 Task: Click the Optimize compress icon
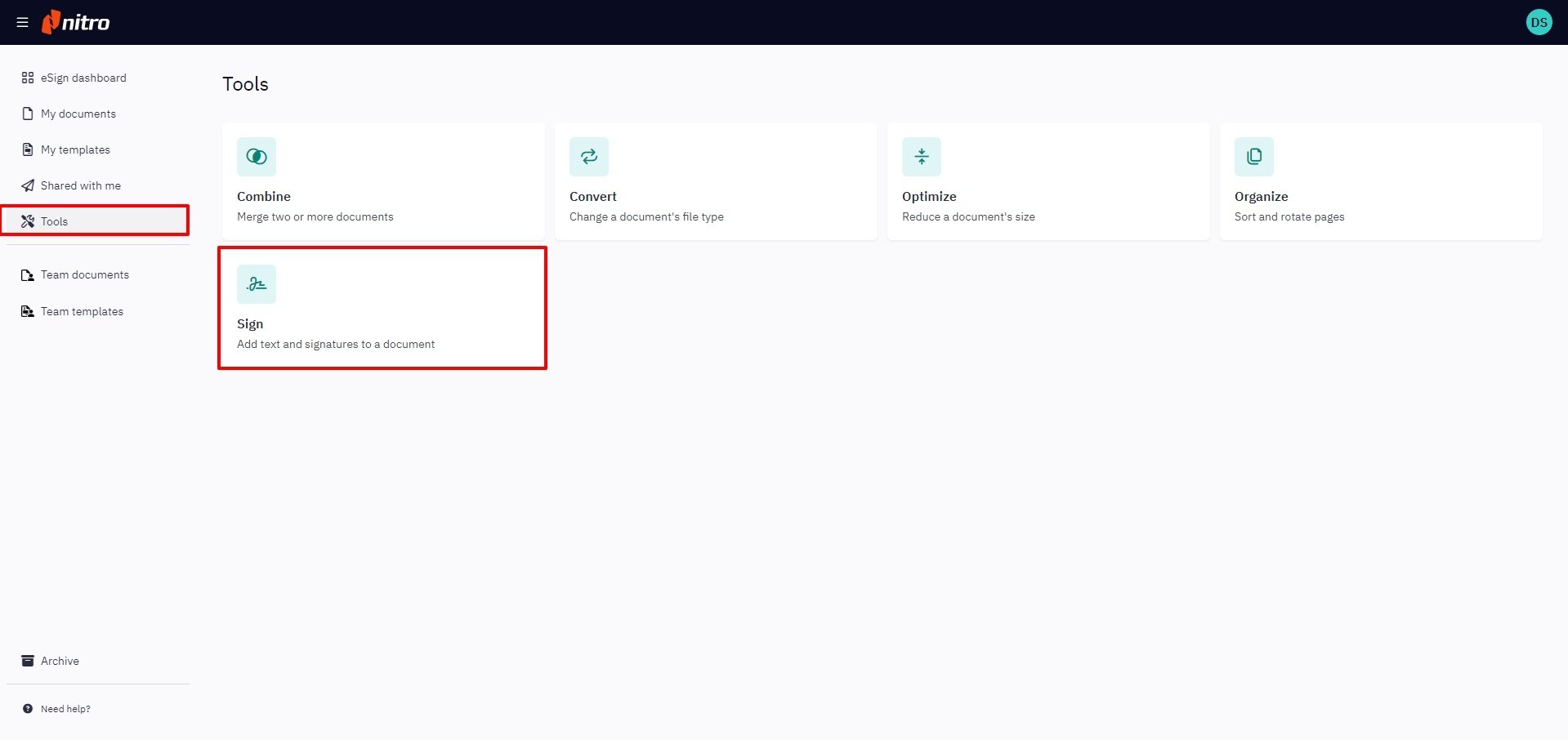click(922, 157)
